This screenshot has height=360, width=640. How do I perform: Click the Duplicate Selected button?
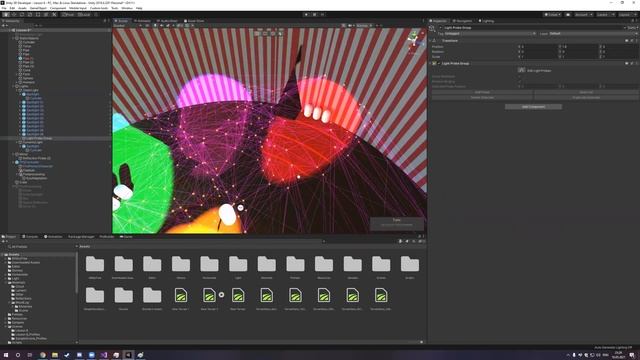pyautogui.click(x=586, y=98)
